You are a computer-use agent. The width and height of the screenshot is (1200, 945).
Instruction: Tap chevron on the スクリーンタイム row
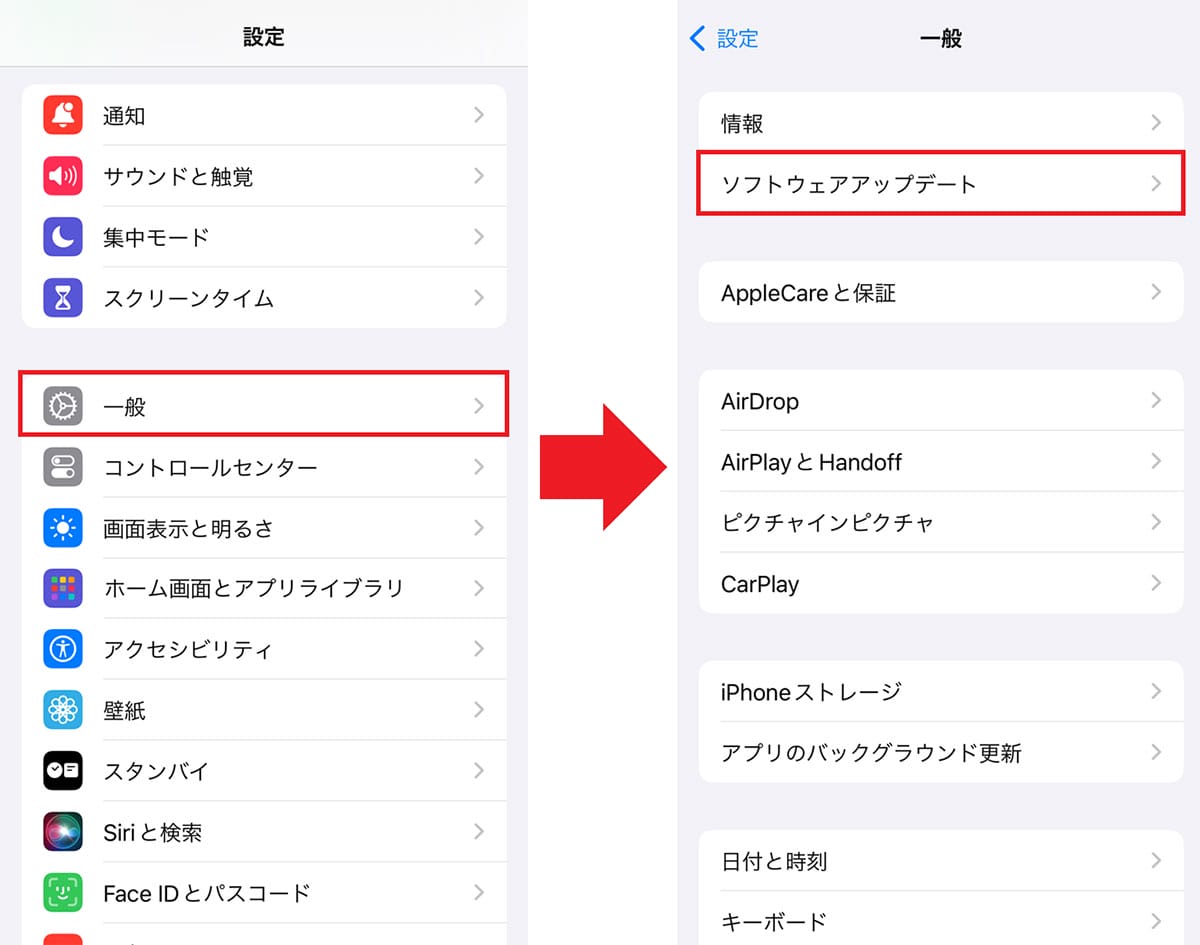(479, 298)
